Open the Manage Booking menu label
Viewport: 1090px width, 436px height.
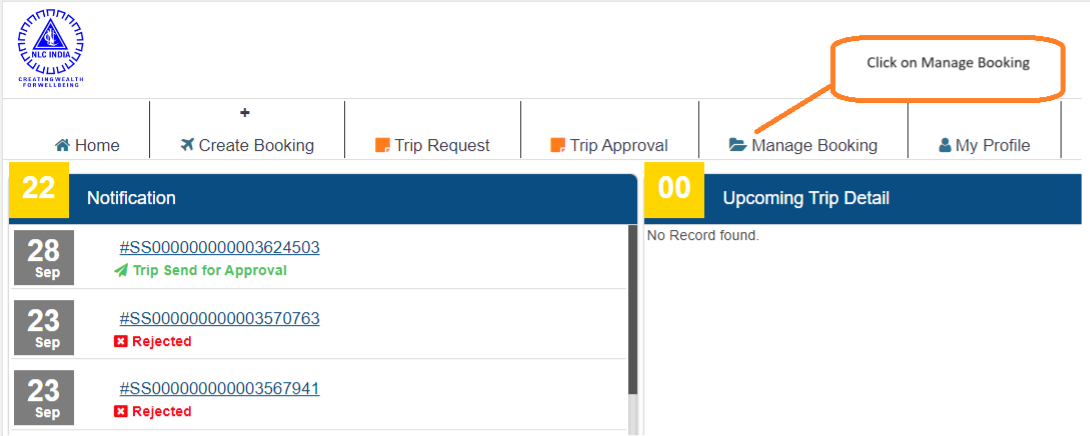coord(814,145)
